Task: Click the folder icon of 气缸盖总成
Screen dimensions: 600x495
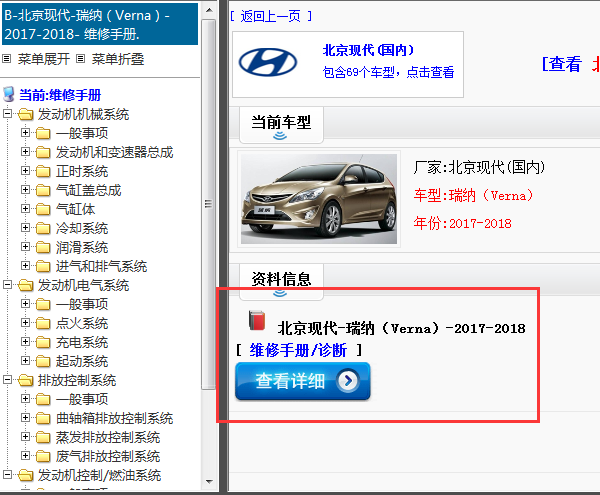Action: click(x=43, y=190)
